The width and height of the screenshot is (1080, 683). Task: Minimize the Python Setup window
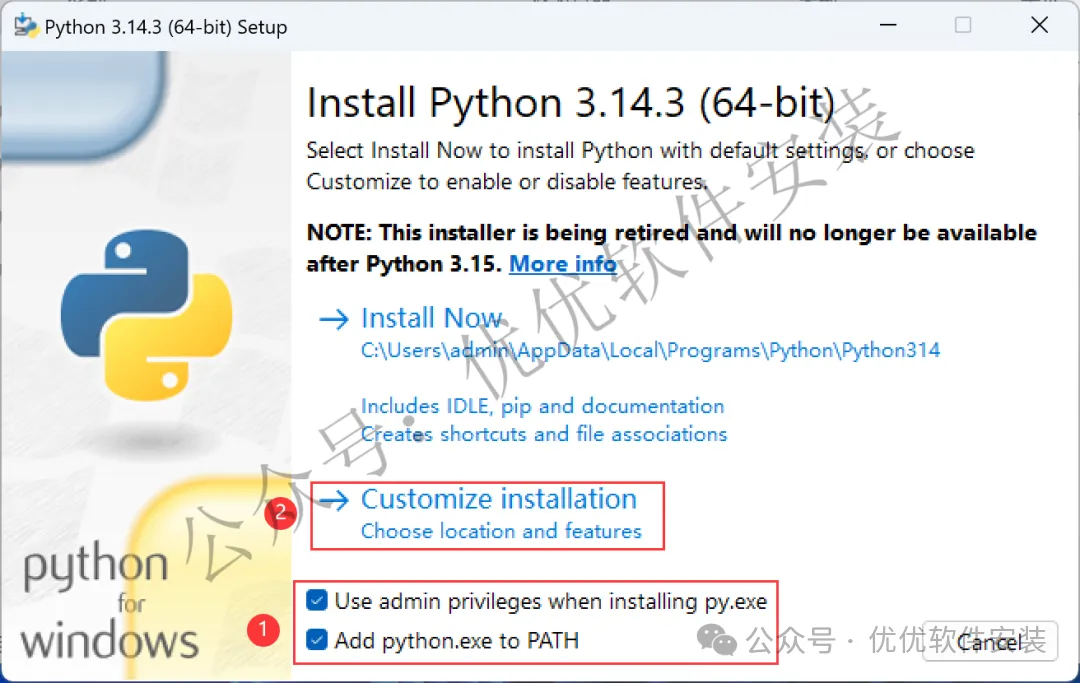(889, 25)
